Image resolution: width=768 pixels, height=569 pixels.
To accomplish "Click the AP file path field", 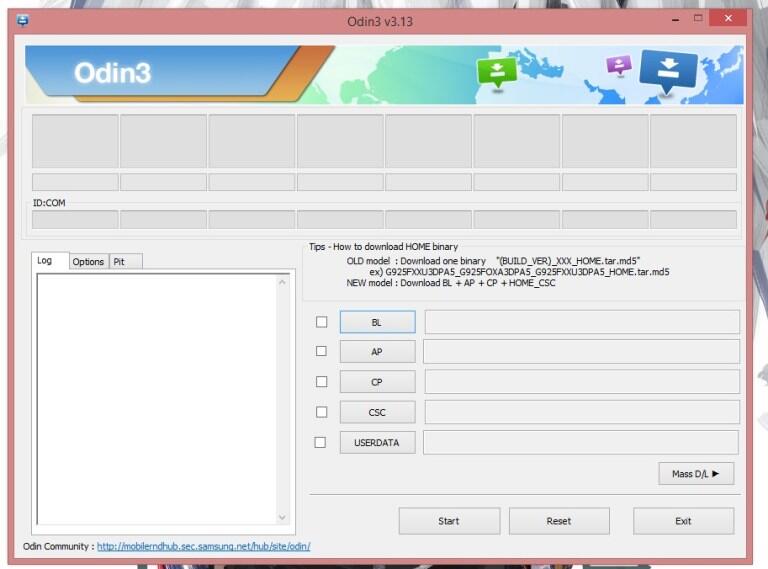I will [581, 352].
